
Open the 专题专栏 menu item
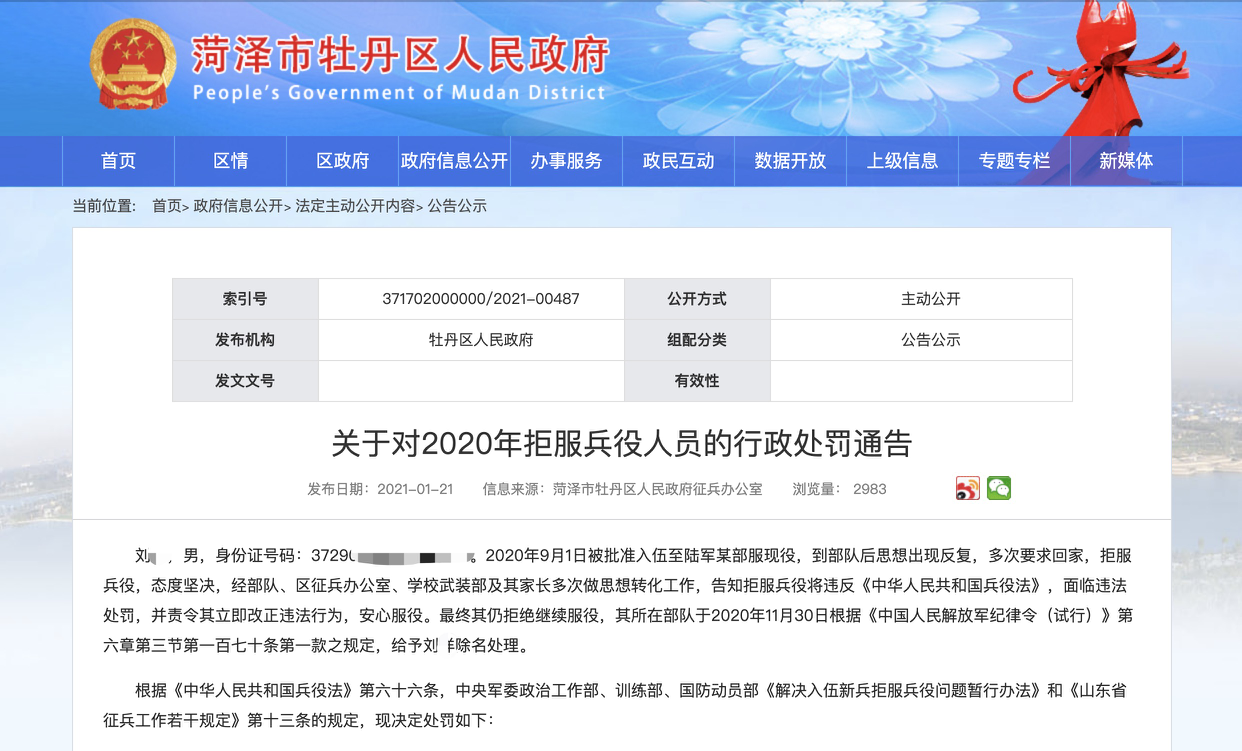1014,161
